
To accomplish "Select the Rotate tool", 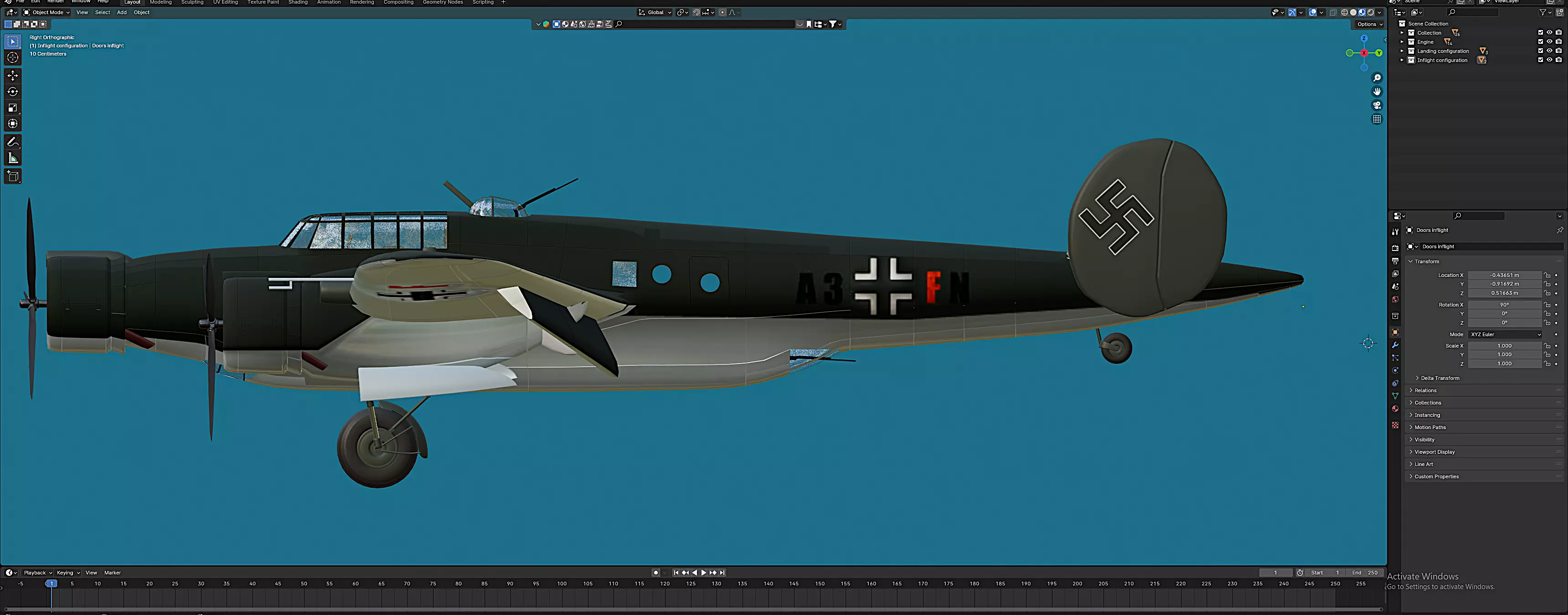I will [x=13, y=91].
